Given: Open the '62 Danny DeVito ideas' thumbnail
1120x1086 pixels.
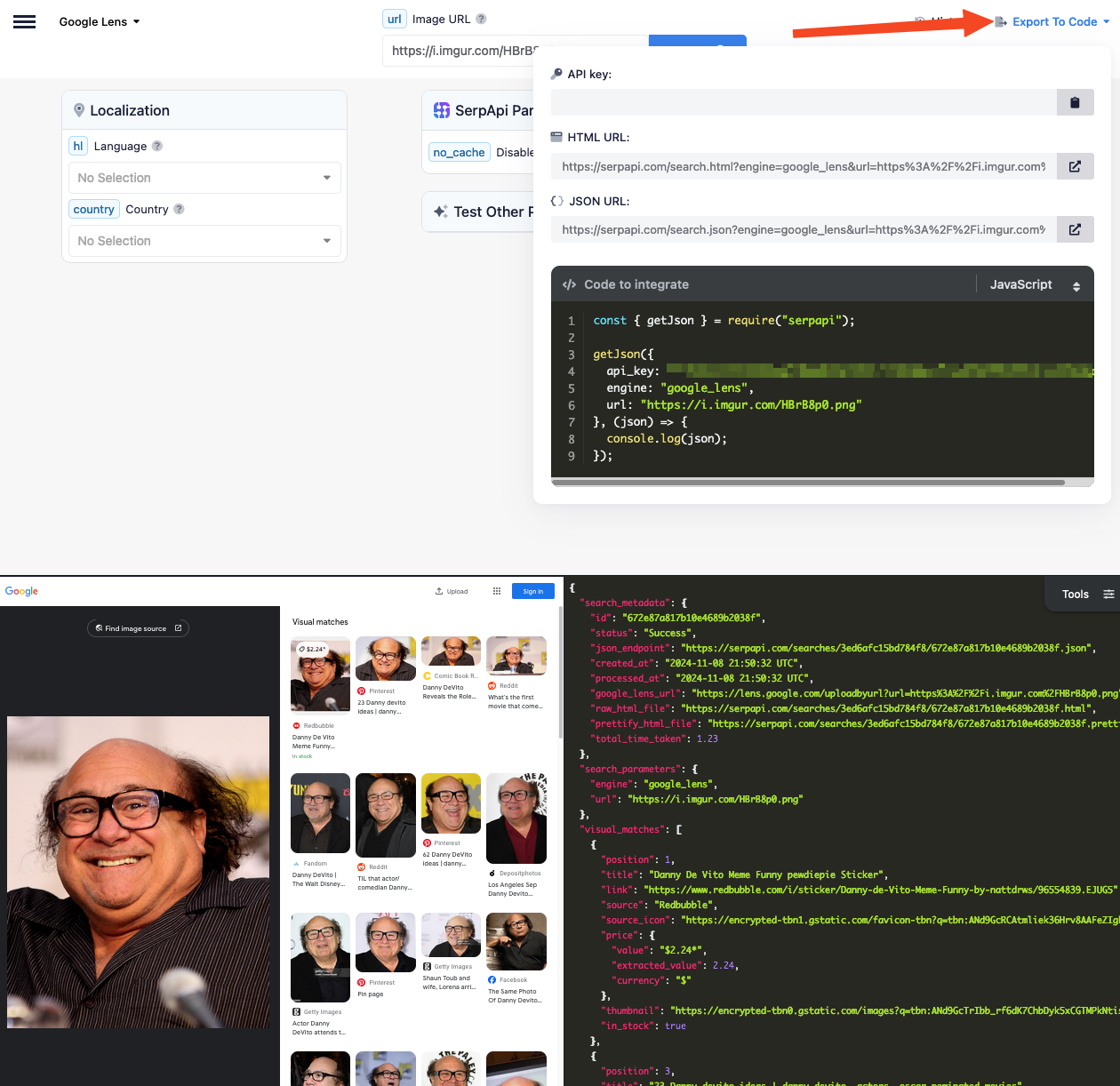Looking at the screenshot, I should pyautogui.click(x=452, y=803).
